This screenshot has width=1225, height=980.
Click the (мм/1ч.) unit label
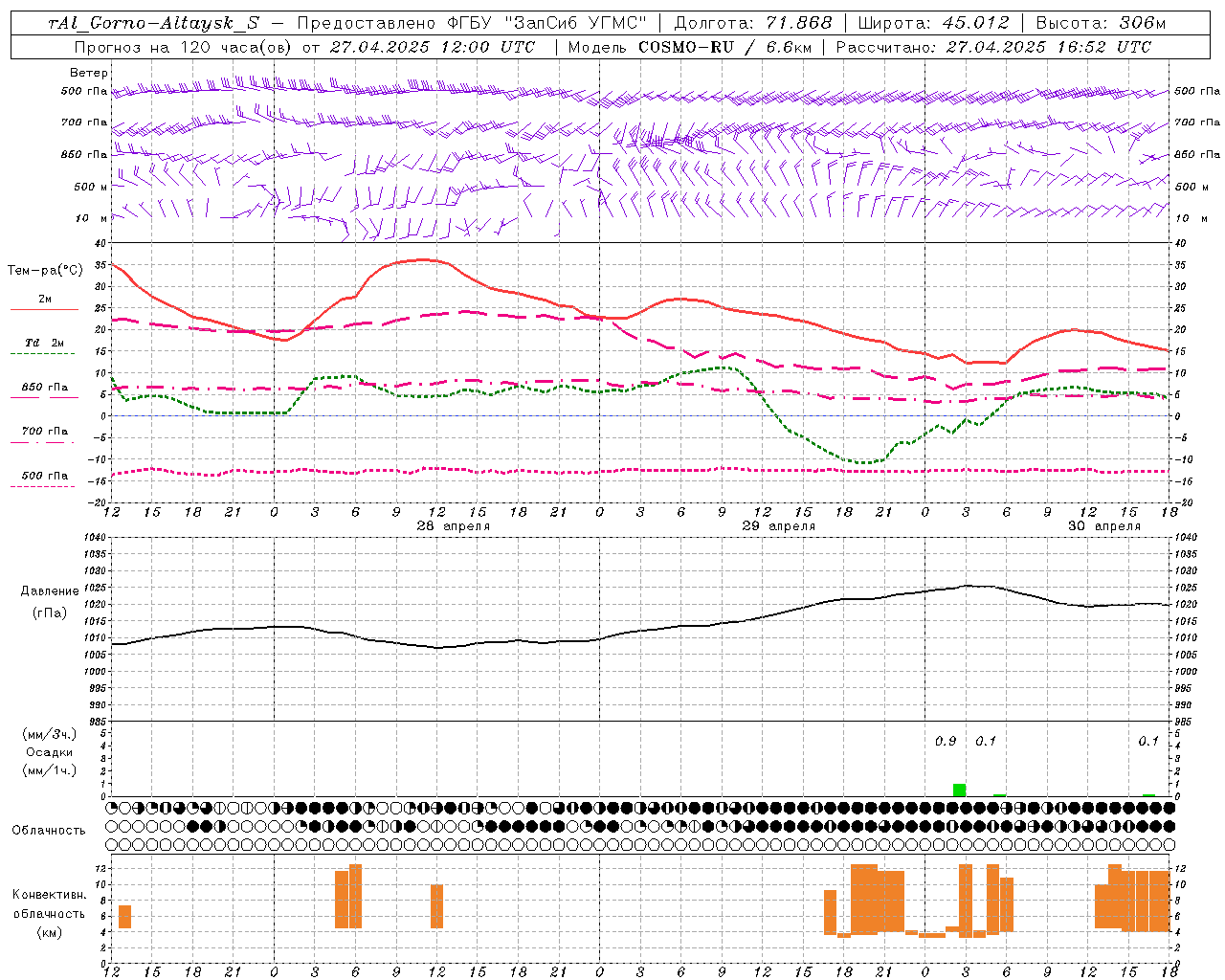pos(50,770)
